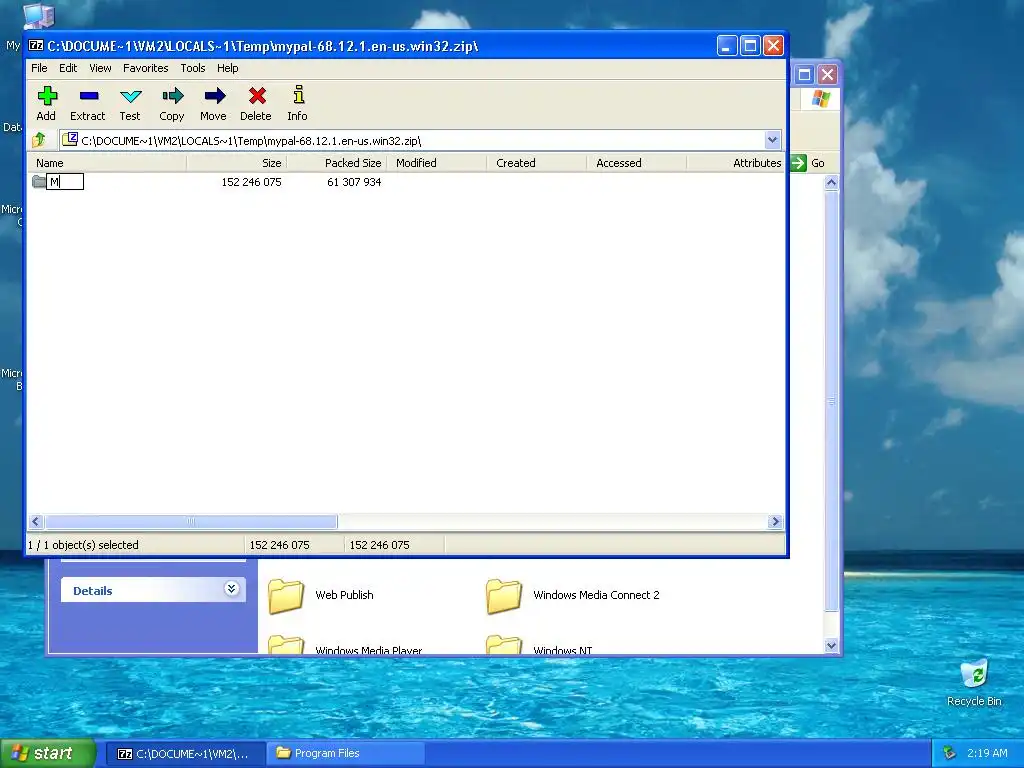Screen dimensions: 1024x768
Task: Click the Start button
Action: [48, 754]
